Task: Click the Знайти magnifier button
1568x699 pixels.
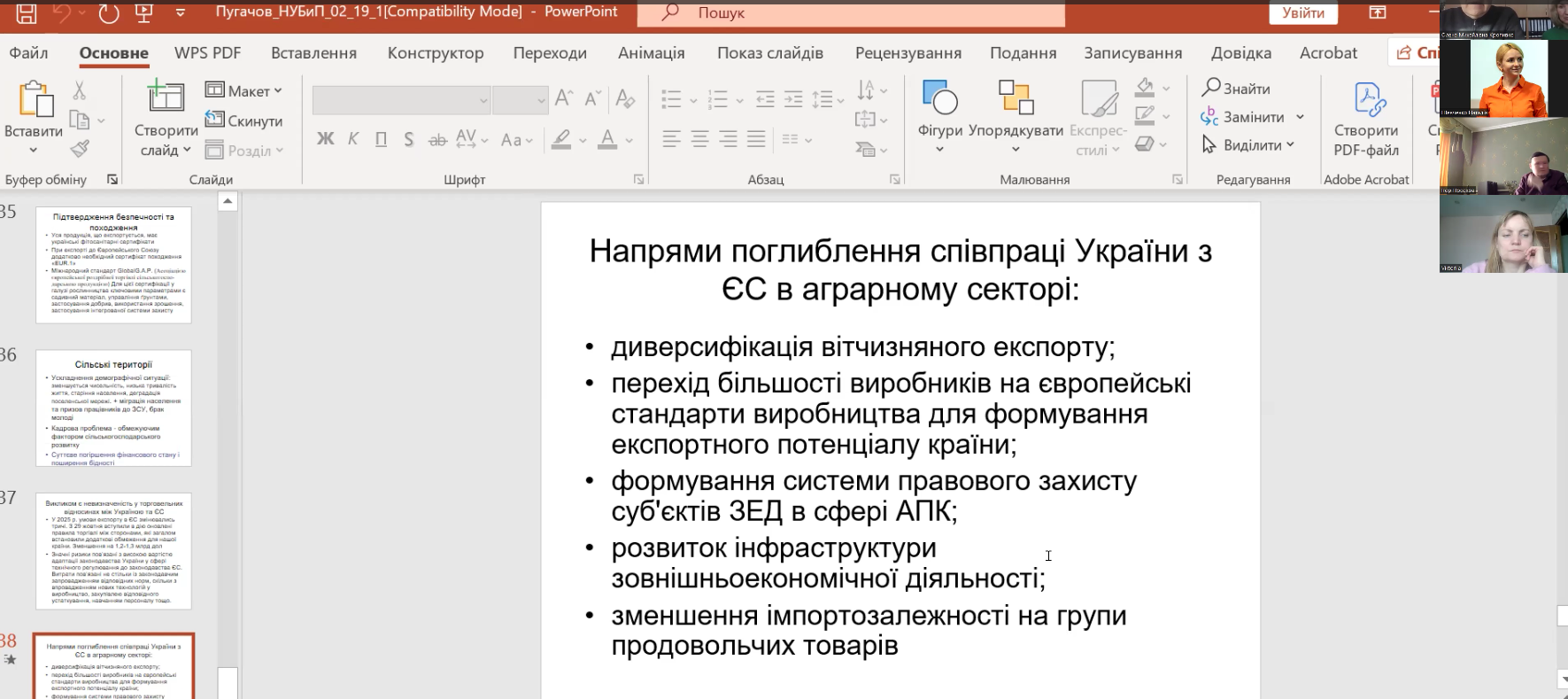Action: (x=1236, y=88)
